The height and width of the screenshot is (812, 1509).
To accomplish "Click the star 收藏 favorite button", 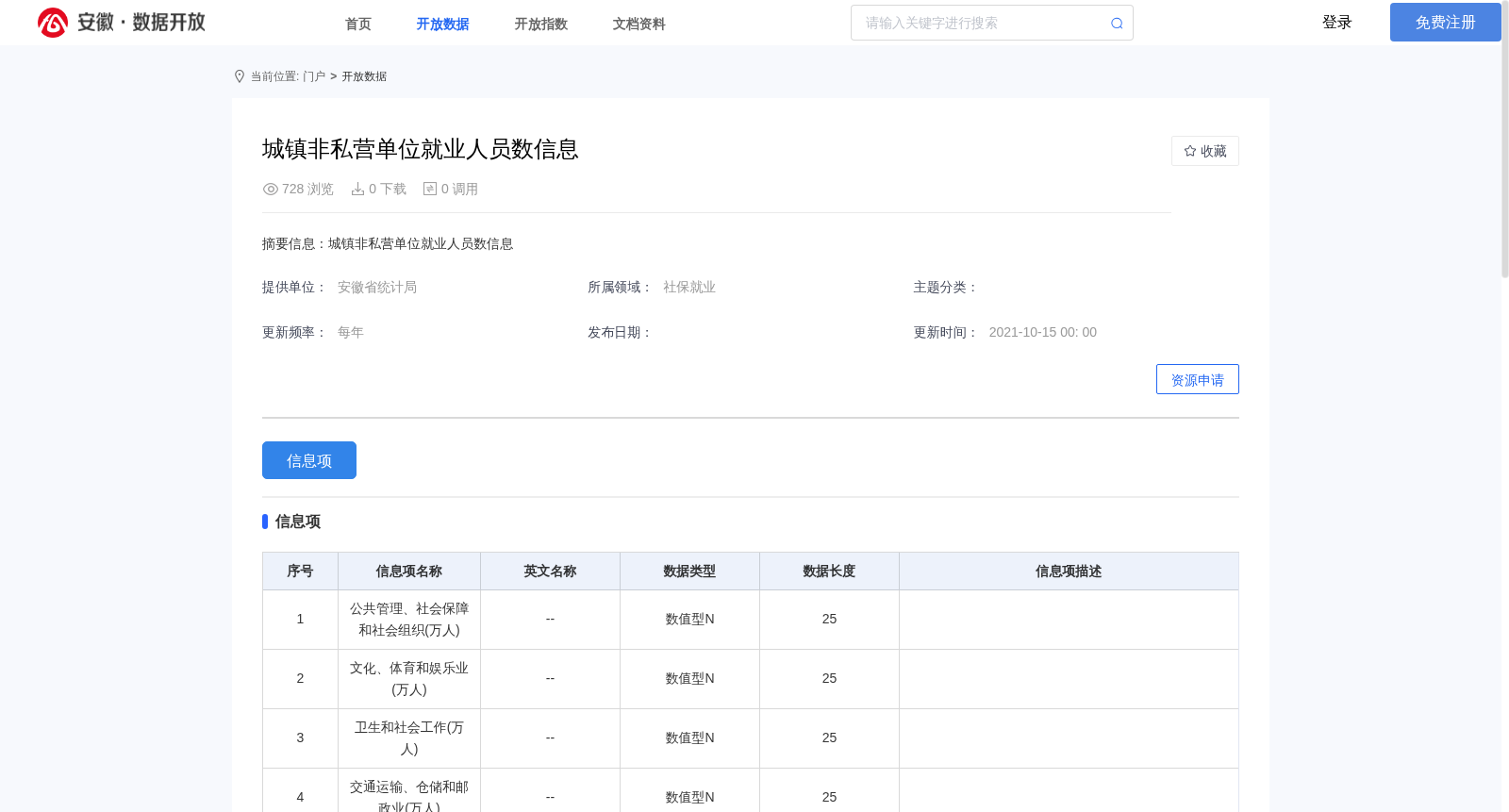I will pos(1205,151).
